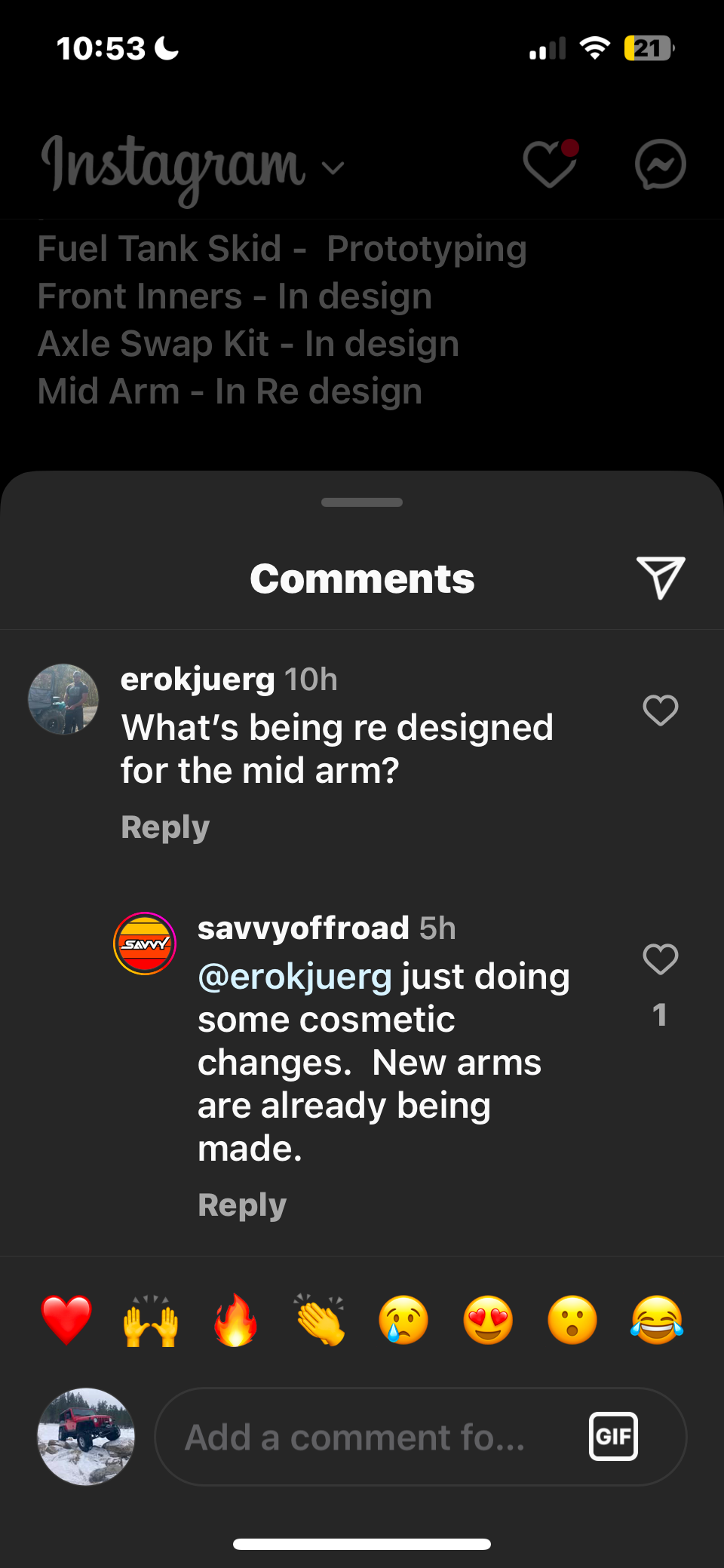Tap the comments sheet drag handle
The width and height of the screenshot is (724, 1568).
pos(362,502)
